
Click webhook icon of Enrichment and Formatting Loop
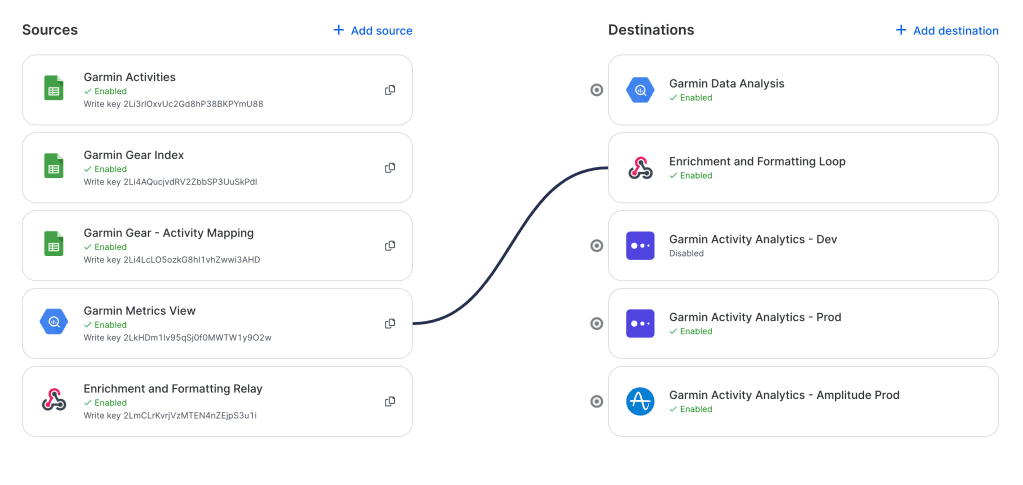[x=640, y=168]
